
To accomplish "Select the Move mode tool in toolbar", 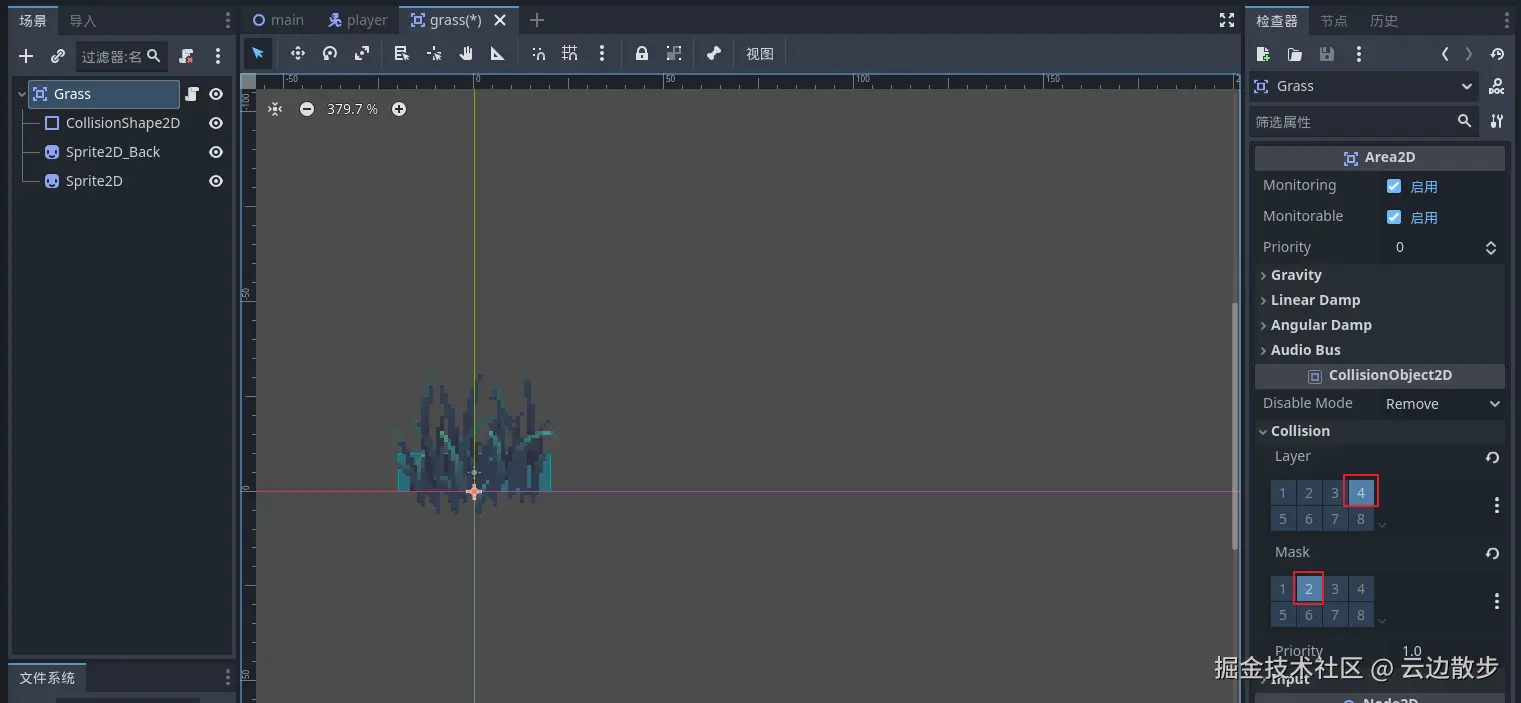I will (x=297, y=54).
